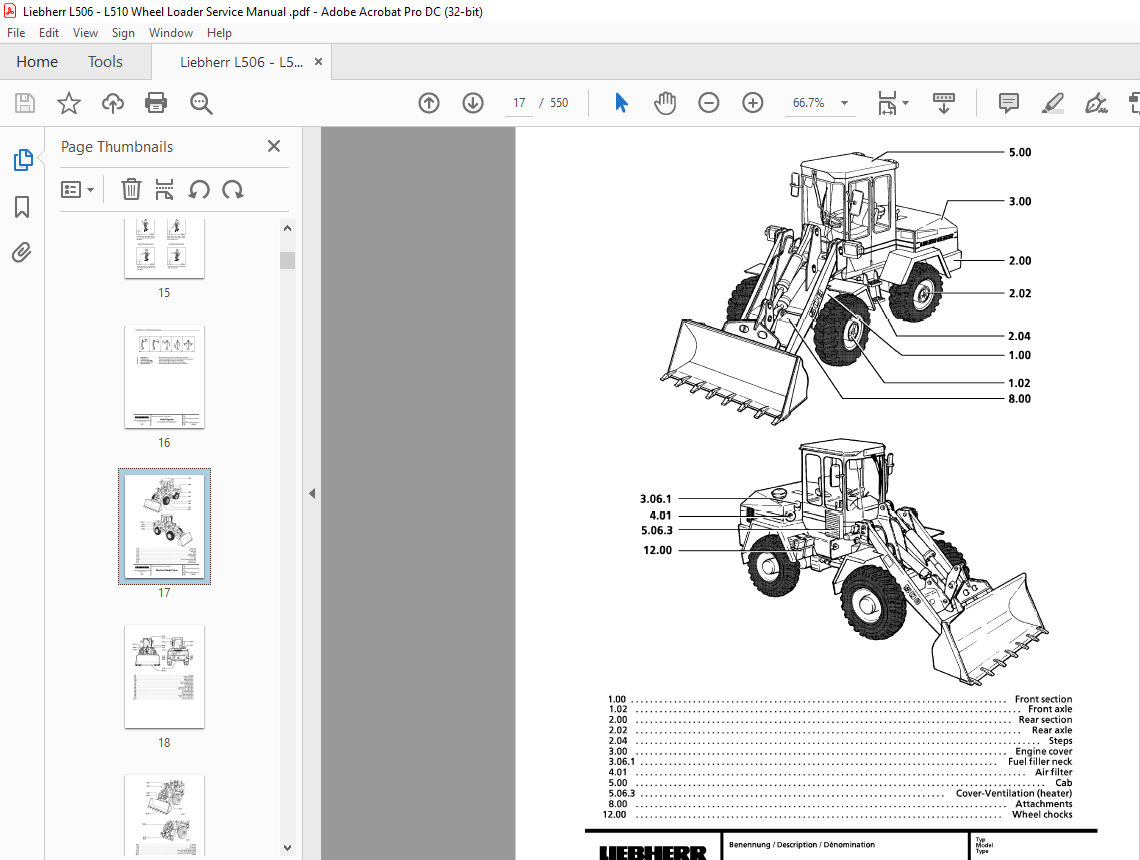The image size is (1140, 860).
Task: Open the Edit menu
Action: pyautogui.click(x=49, y=33)
